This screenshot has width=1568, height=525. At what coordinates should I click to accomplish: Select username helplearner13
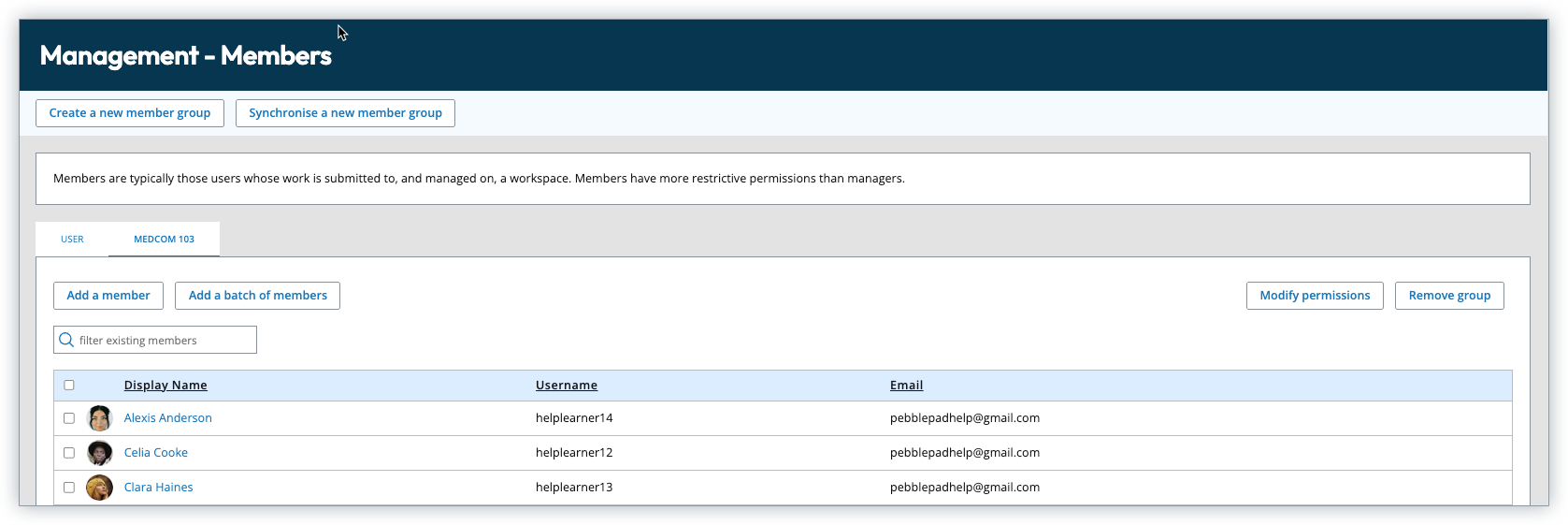pos(574,488)
